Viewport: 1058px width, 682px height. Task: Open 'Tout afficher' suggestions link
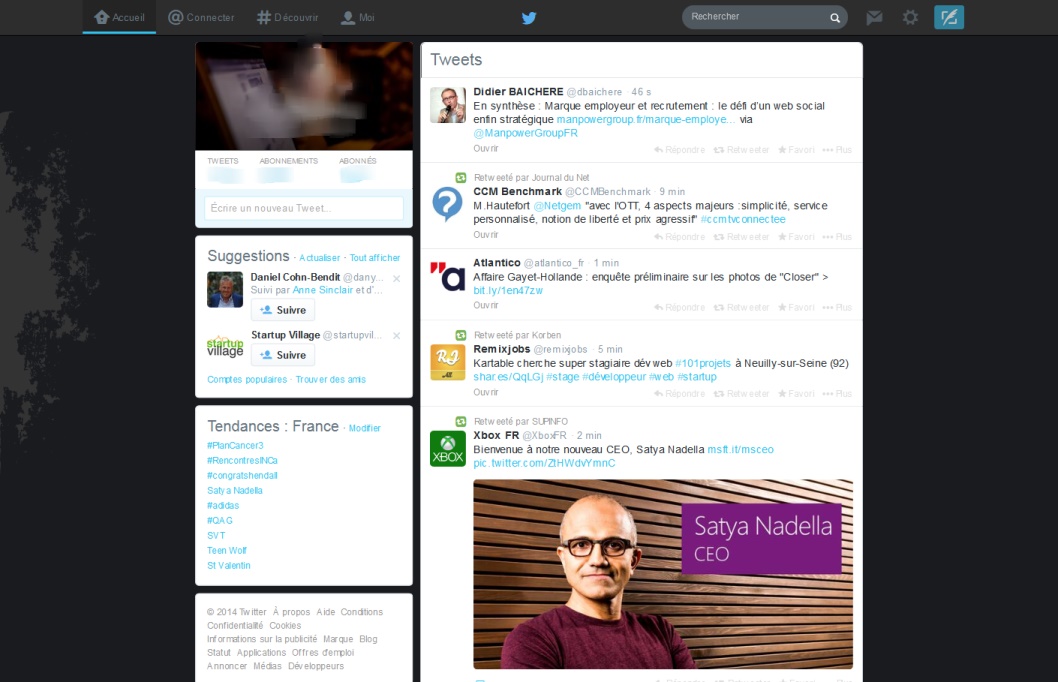point(374,258)
